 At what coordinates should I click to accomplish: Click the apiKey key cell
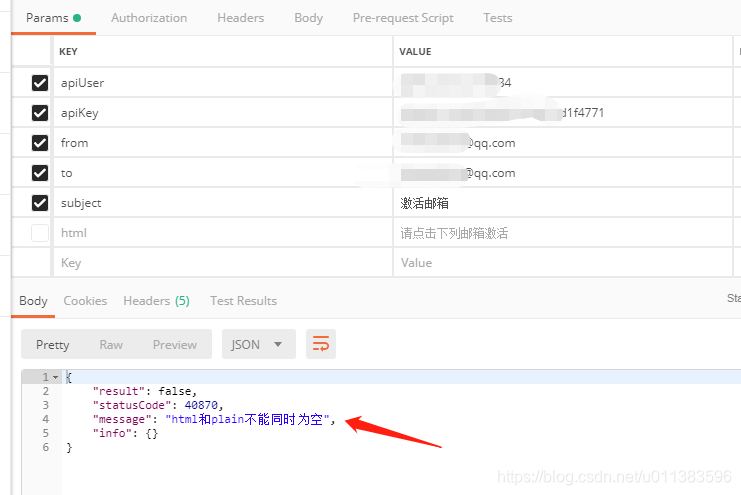(x=223, y=113)
